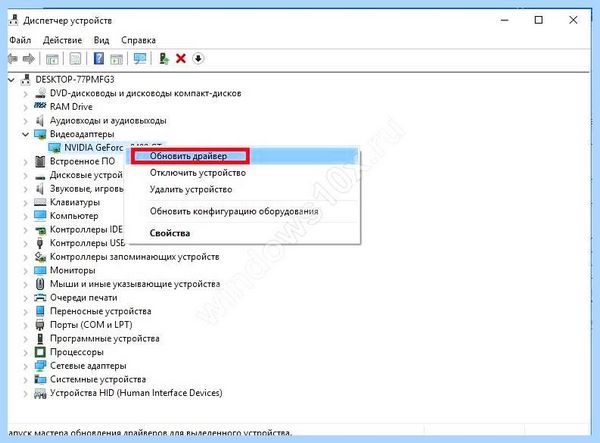Click the Сетевые адаптеры network icon
This screenshot has height=443, width=600.
click(40, 365)
